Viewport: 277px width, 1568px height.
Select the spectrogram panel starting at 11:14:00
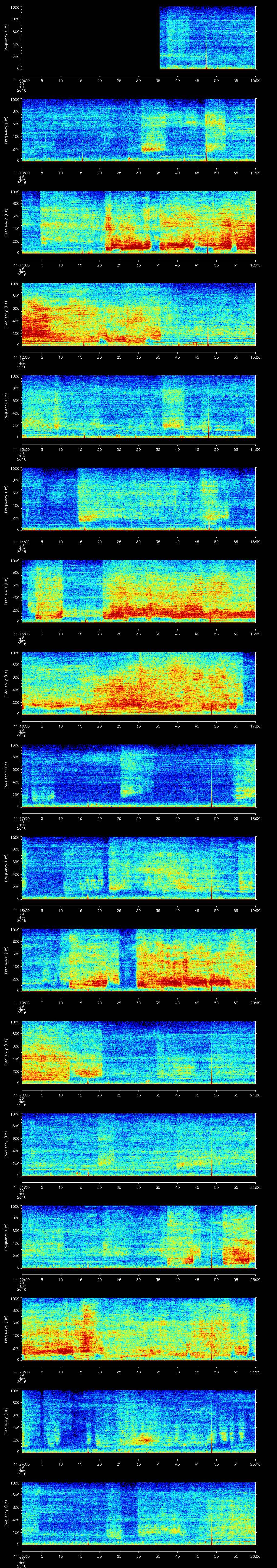(139, 499)
